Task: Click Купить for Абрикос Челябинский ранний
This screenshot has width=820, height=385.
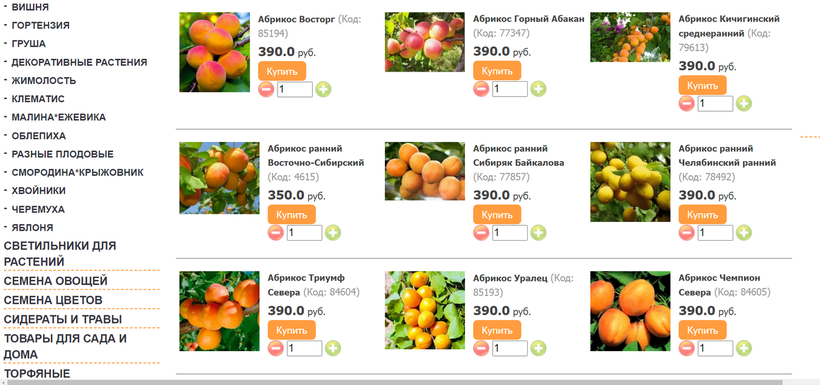Action: [702, 214]
